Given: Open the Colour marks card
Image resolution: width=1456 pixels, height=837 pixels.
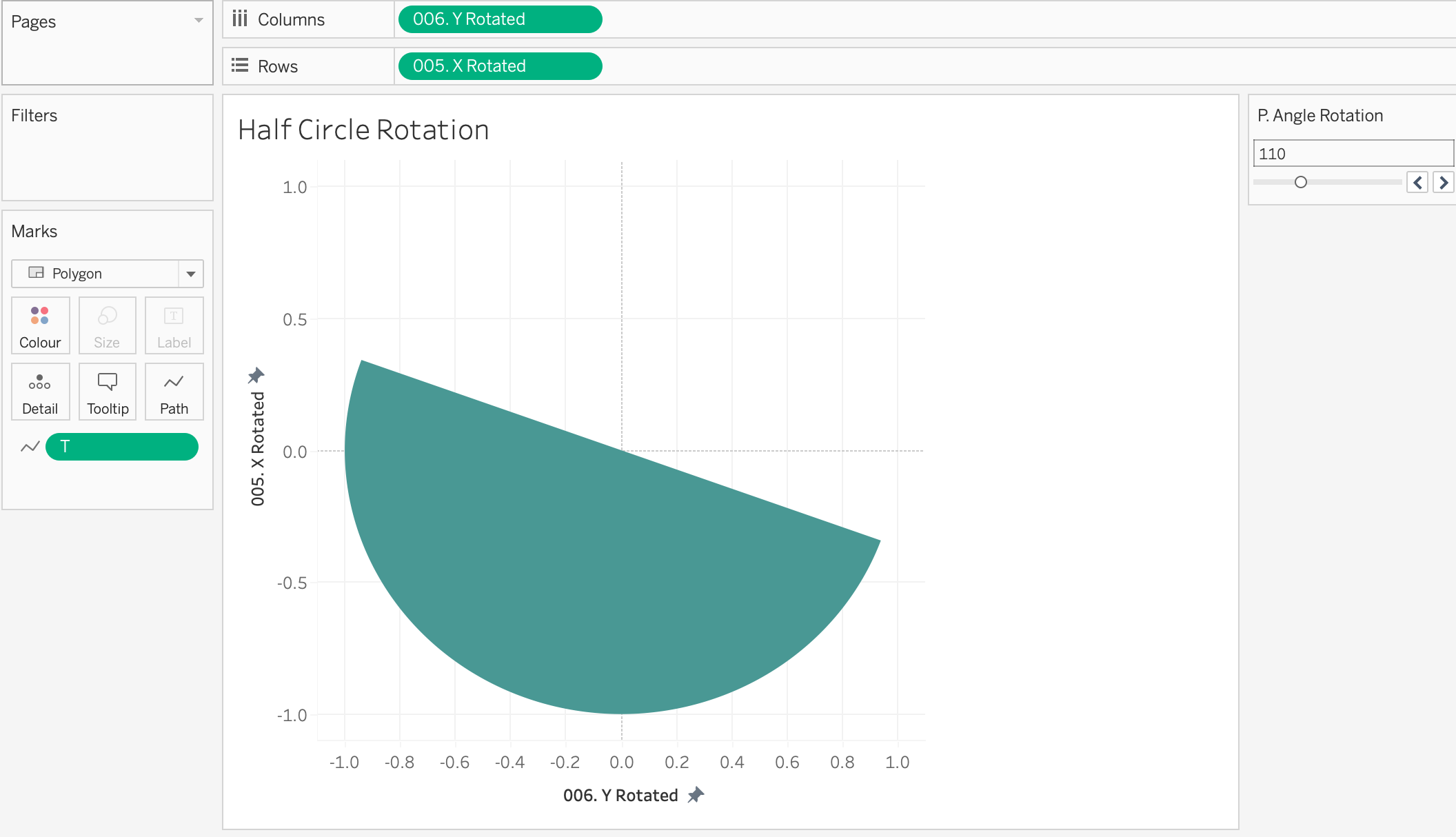Looking at the screenshot, I should tap(40, 325).
